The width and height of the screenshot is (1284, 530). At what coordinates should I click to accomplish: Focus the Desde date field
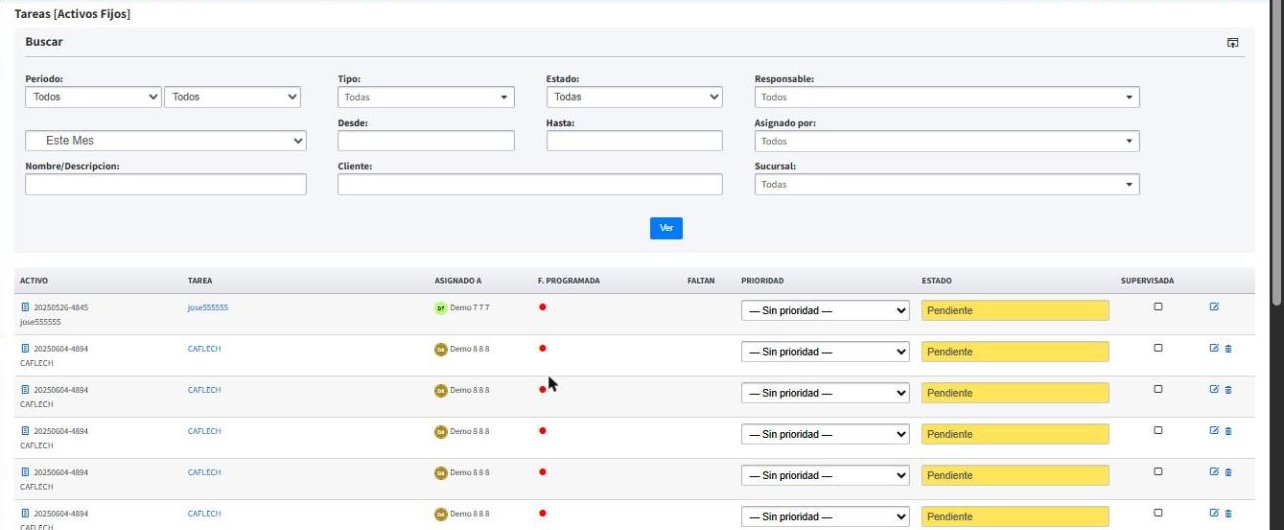pyautogui.click(x=426, y=141)
